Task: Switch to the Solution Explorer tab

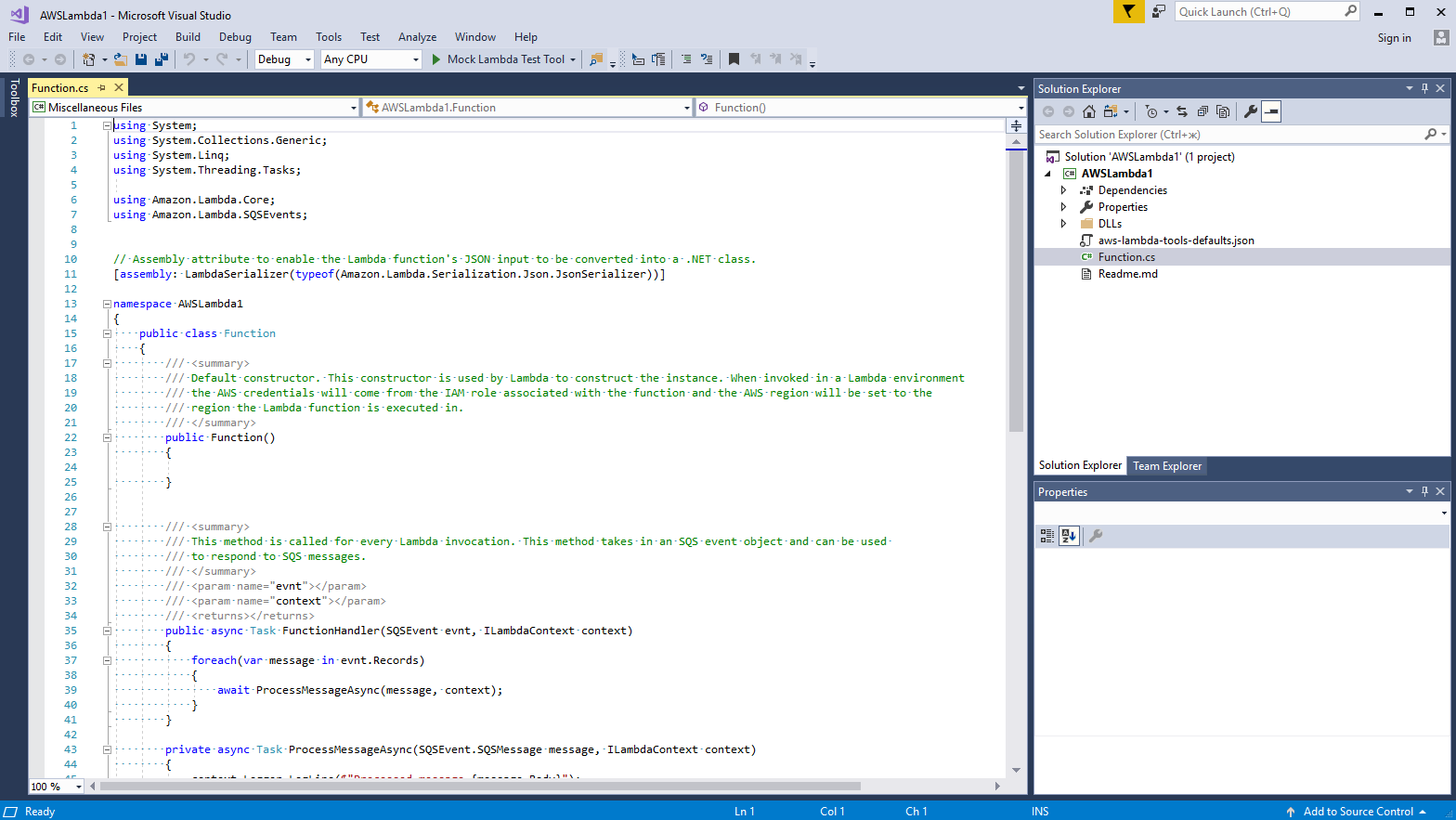Action: coord(1080,465)
